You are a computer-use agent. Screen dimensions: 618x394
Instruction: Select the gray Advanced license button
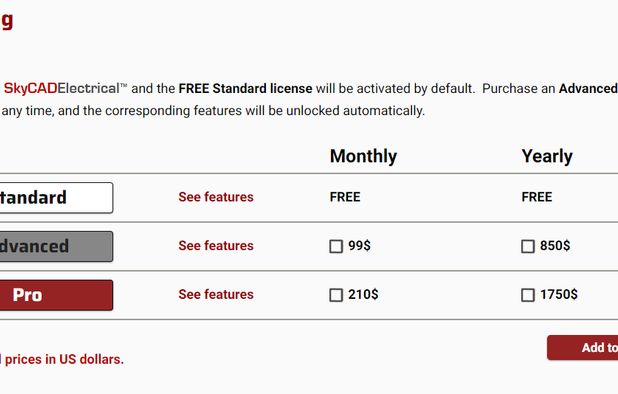click(x=56, y=247)
